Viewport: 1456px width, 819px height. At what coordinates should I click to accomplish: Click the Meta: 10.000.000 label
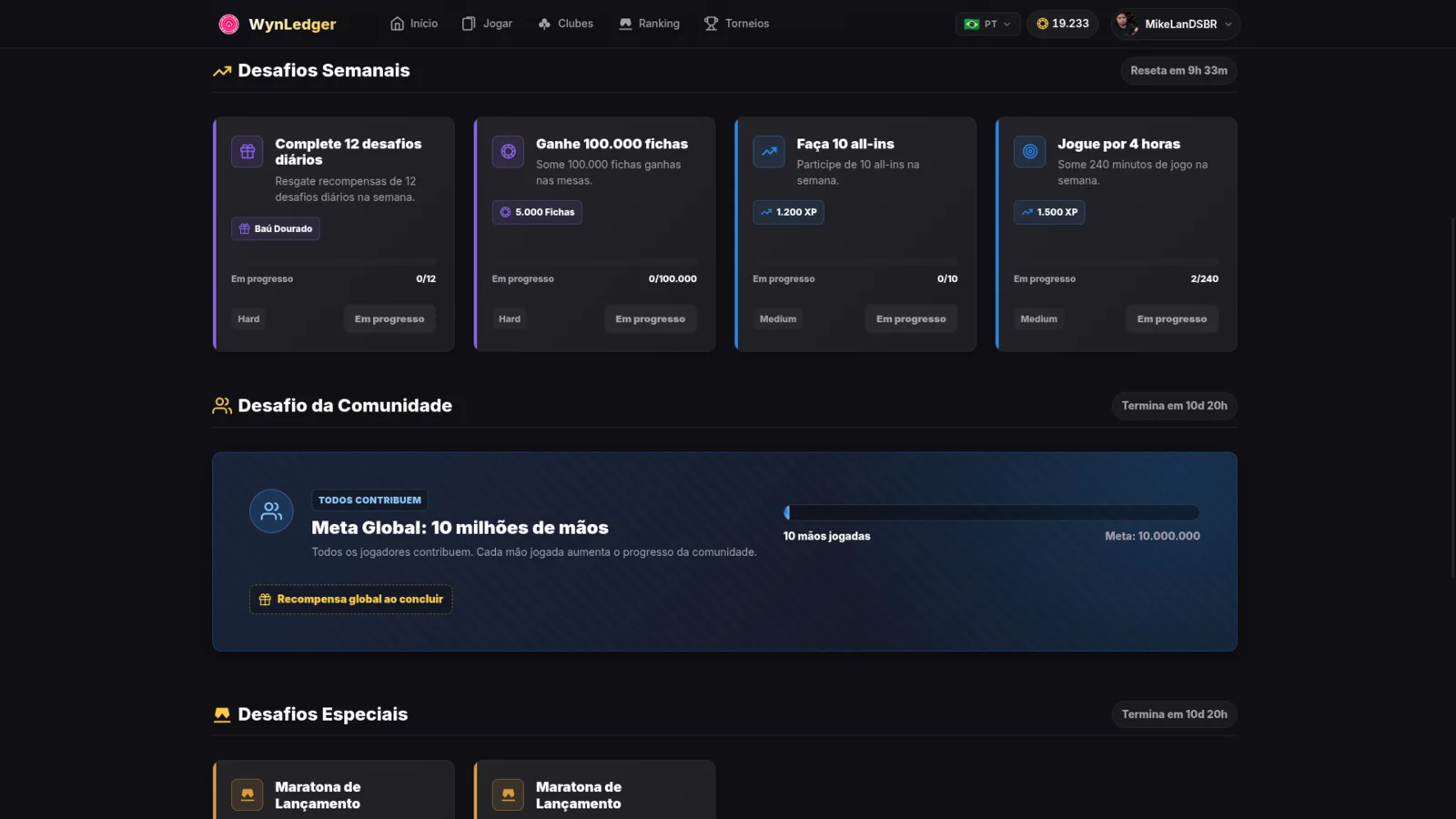1152,537
